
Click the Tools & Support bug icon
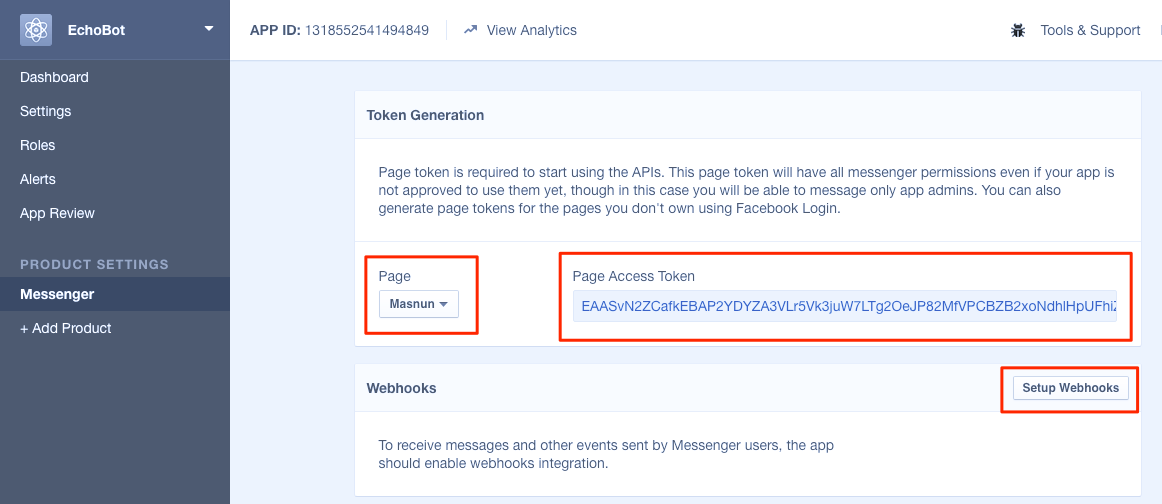pyautogui.click(x=1017, y=30)
